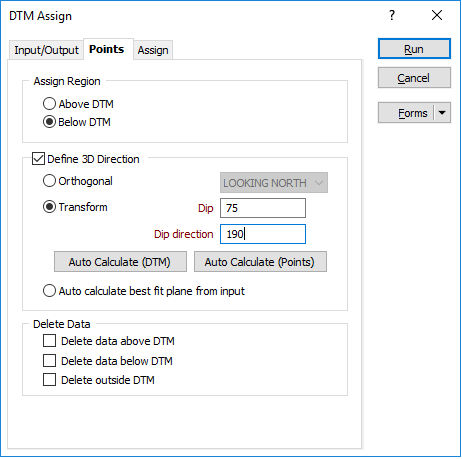Close the DTM Assign dialog
This screenshot has height=459, width=462.
click(x=437, y=15)
